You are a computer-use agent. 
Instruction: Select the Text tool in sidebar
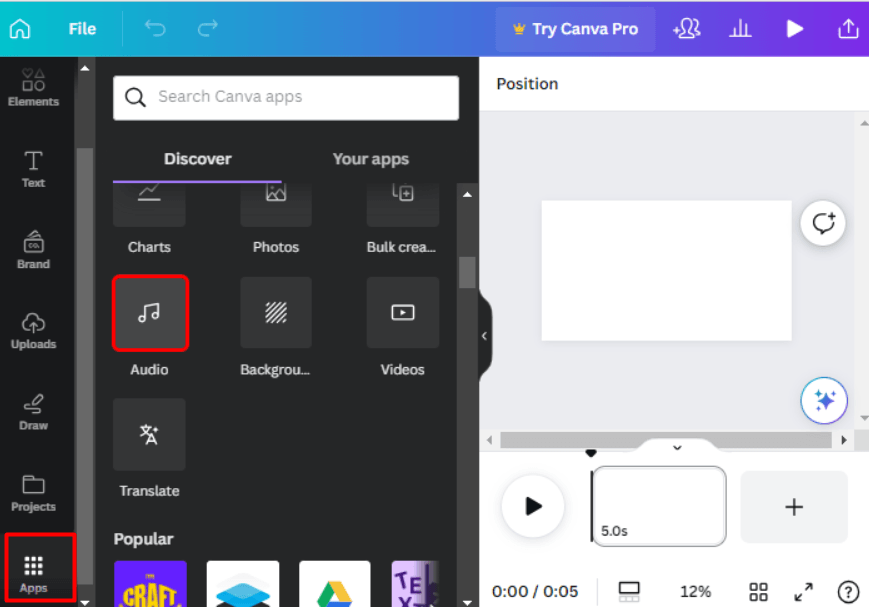click(x=34, y=169)
